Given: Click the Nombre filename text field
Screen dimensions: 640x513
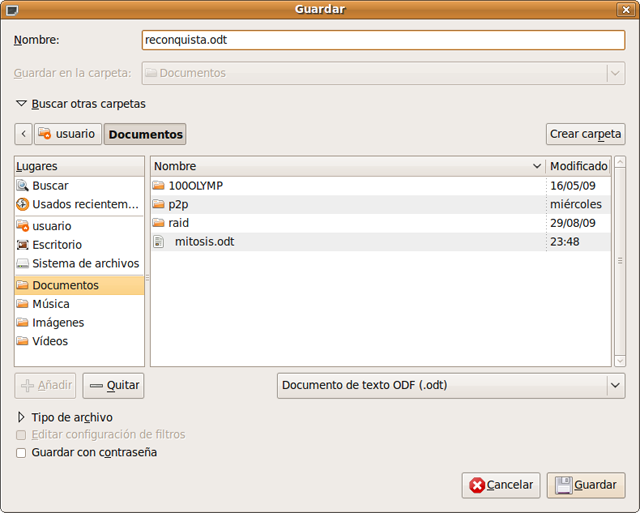Looking at the screenshot, I should [384, 40].
